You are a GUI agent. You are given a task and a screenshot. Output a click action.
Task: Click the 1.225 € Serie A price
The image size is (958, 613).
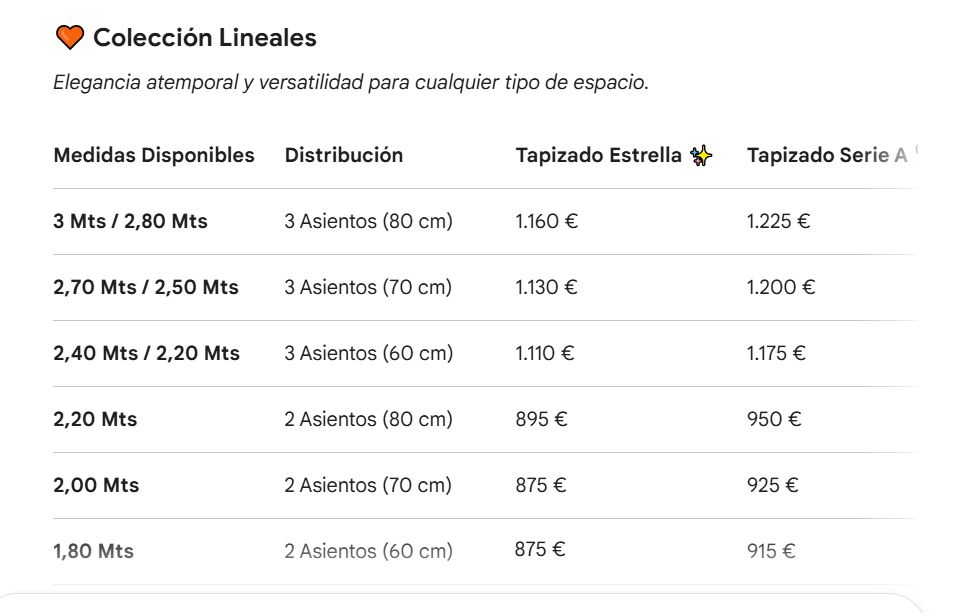tap(778, 221)
